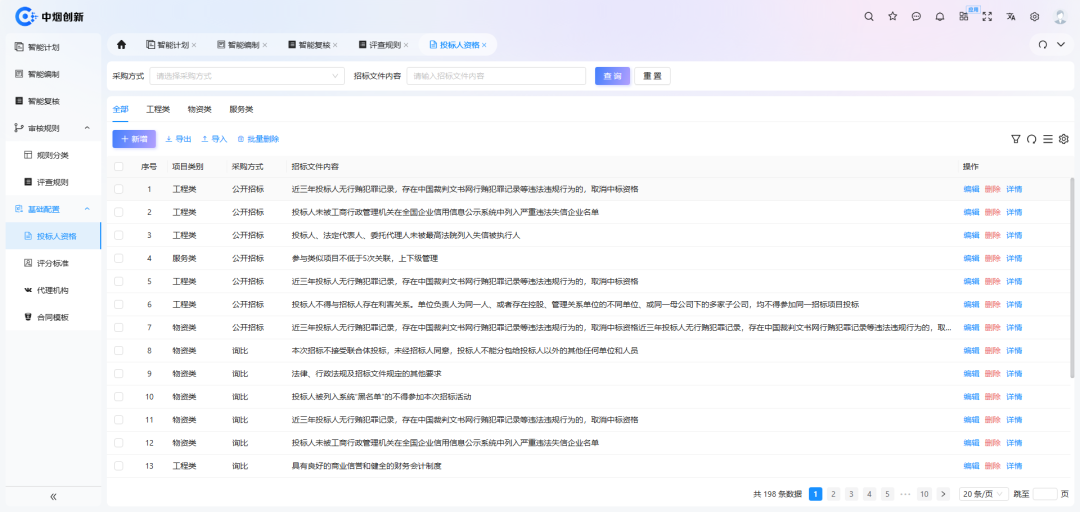Open the table column settings gear
Viewport: 1080px width, 512px height.
click(1063, 139)
